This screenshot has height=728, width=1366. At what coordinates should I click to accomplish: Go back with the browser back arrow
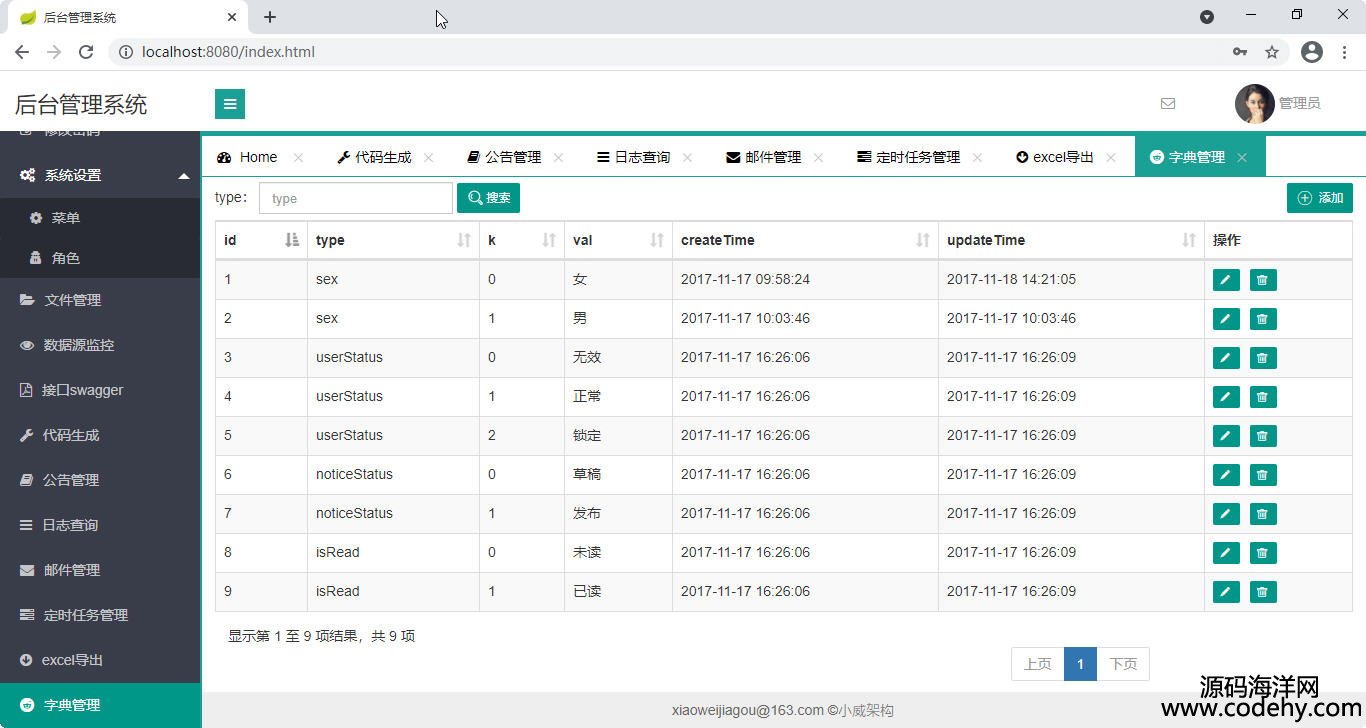click(22, 52)
